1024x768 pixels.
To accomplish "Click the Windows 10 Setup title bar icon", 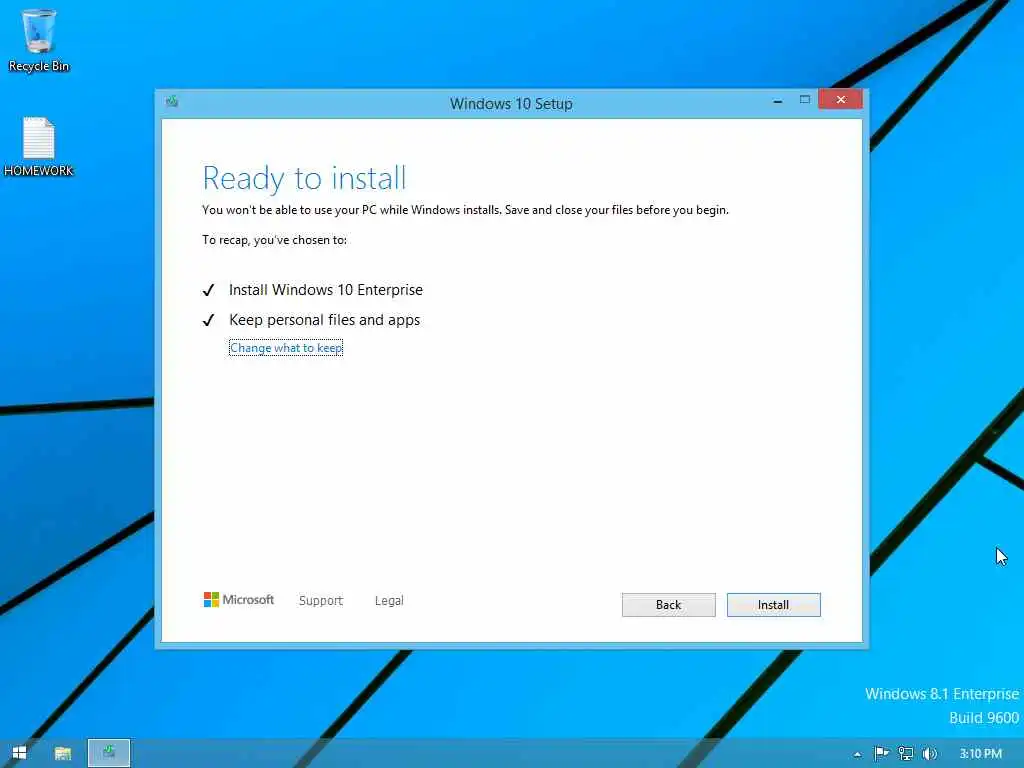I will click(172, 101).
